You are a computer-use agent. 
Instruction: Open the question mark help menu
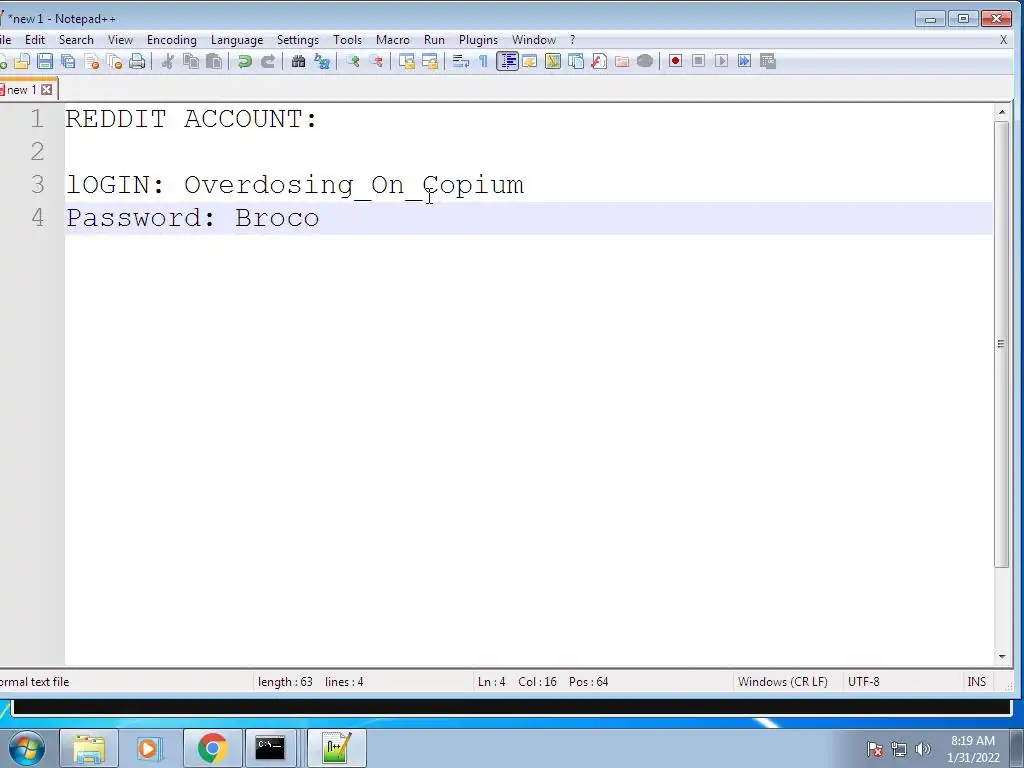tap(573, 40)
